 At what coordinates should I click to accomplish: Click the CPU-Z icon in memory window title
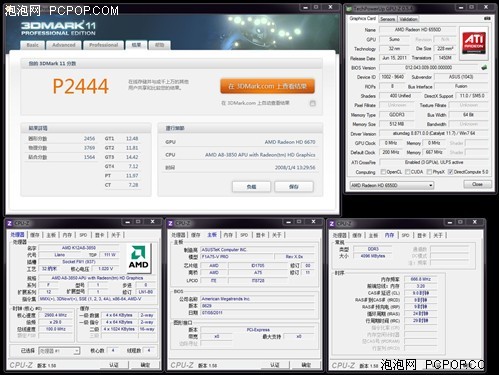[332, 223]
